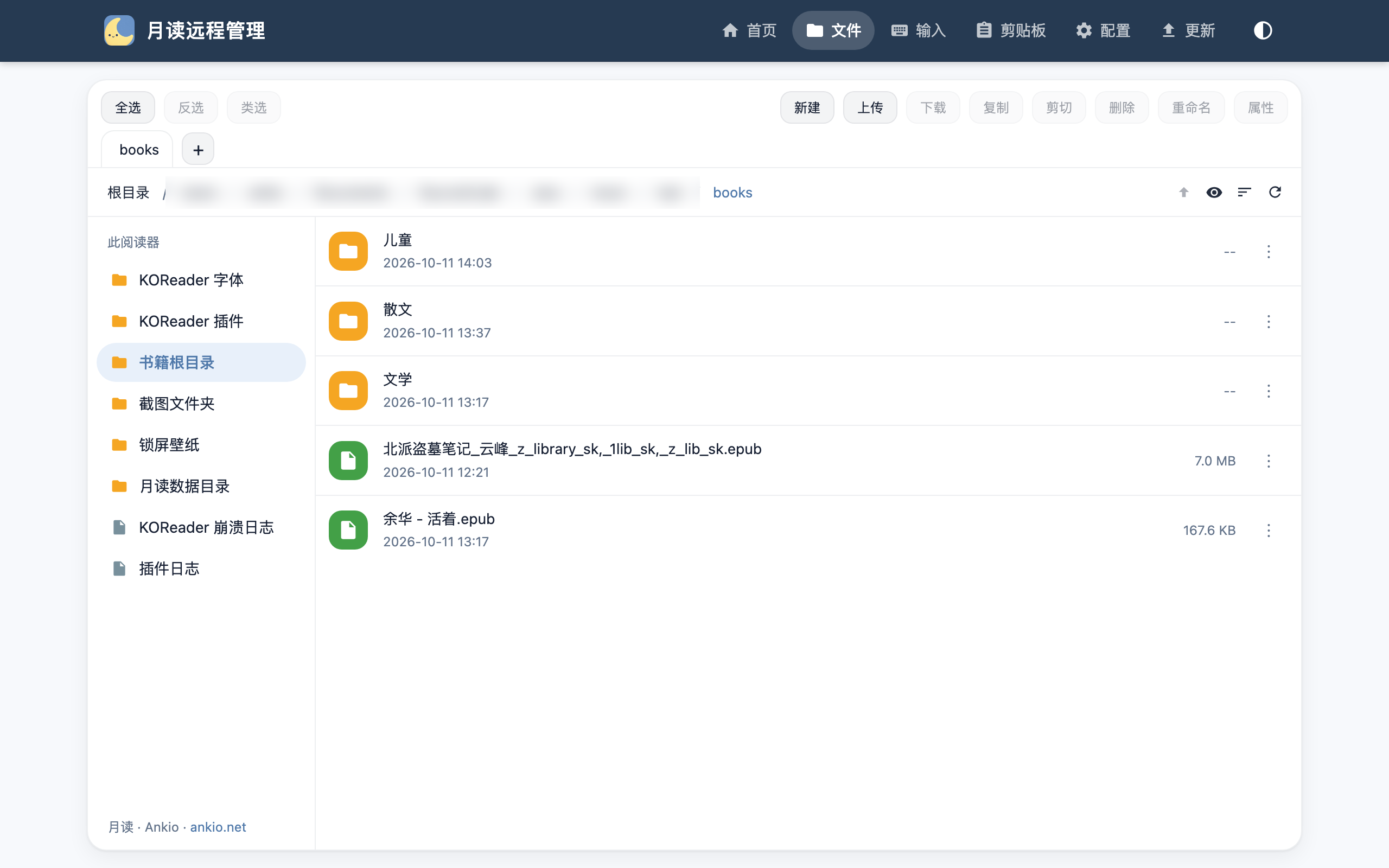1389x868 pixels.
Task: Open 截图文件夹 in sidebar
Action: point(201,404)
